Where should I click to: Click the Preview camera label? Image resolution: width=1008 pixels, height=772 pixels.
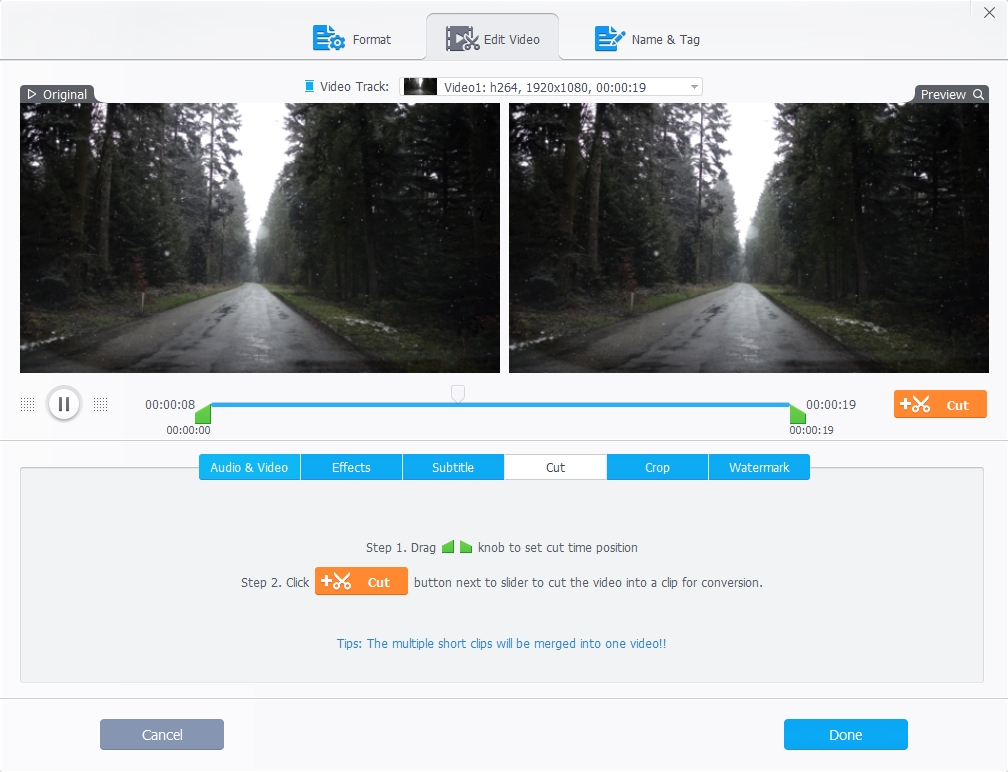(x=951, y=94)
